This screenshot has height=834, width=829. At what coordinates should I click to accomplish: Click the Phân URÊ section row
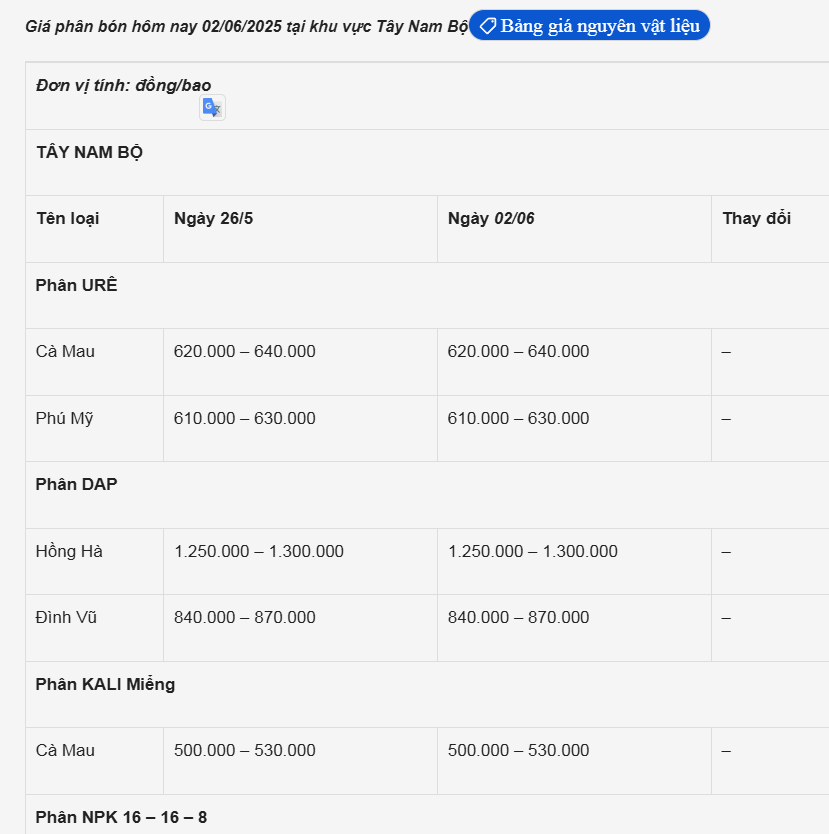(77, 285)
